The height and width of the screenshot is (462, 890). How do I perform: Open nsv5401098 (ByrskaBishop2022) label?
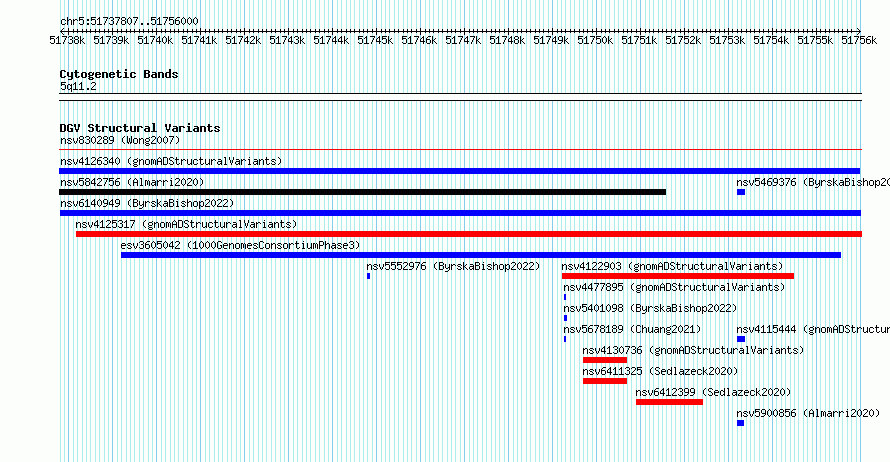(650, 308)
